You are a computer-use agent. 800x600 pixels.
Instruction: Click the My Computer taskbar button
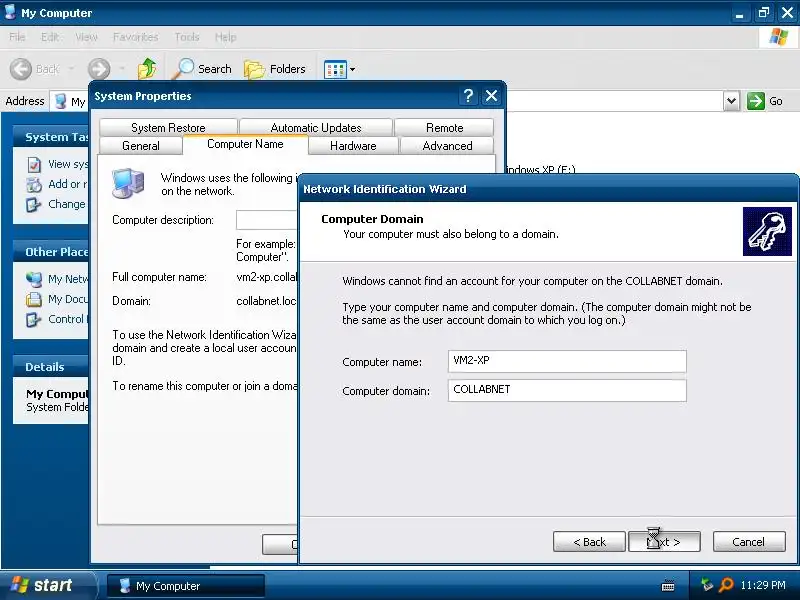pos(186,586)
